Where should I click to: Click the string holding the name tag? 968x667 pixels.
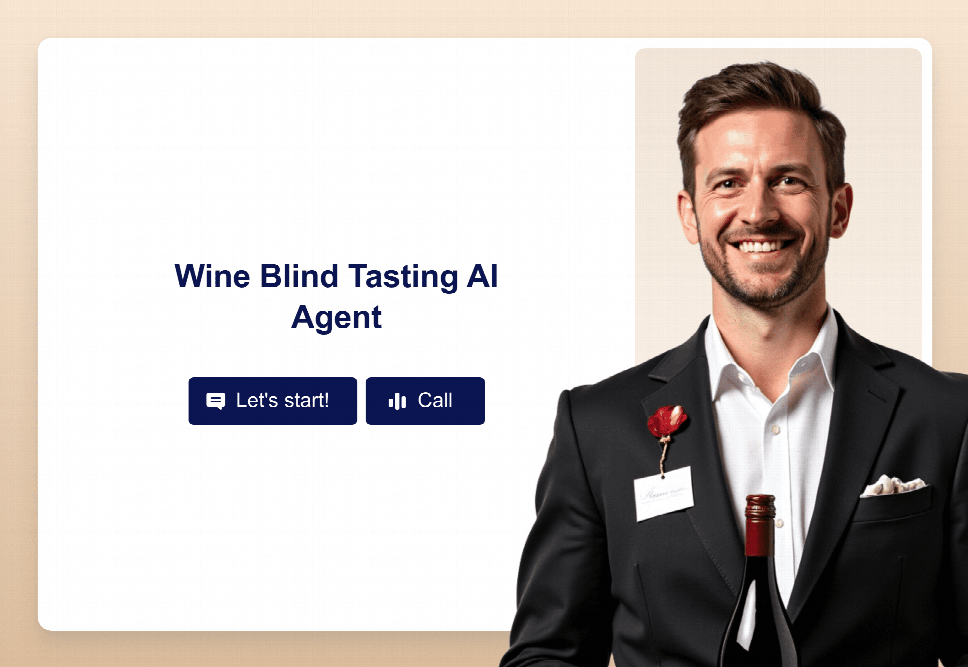(664, 456)
